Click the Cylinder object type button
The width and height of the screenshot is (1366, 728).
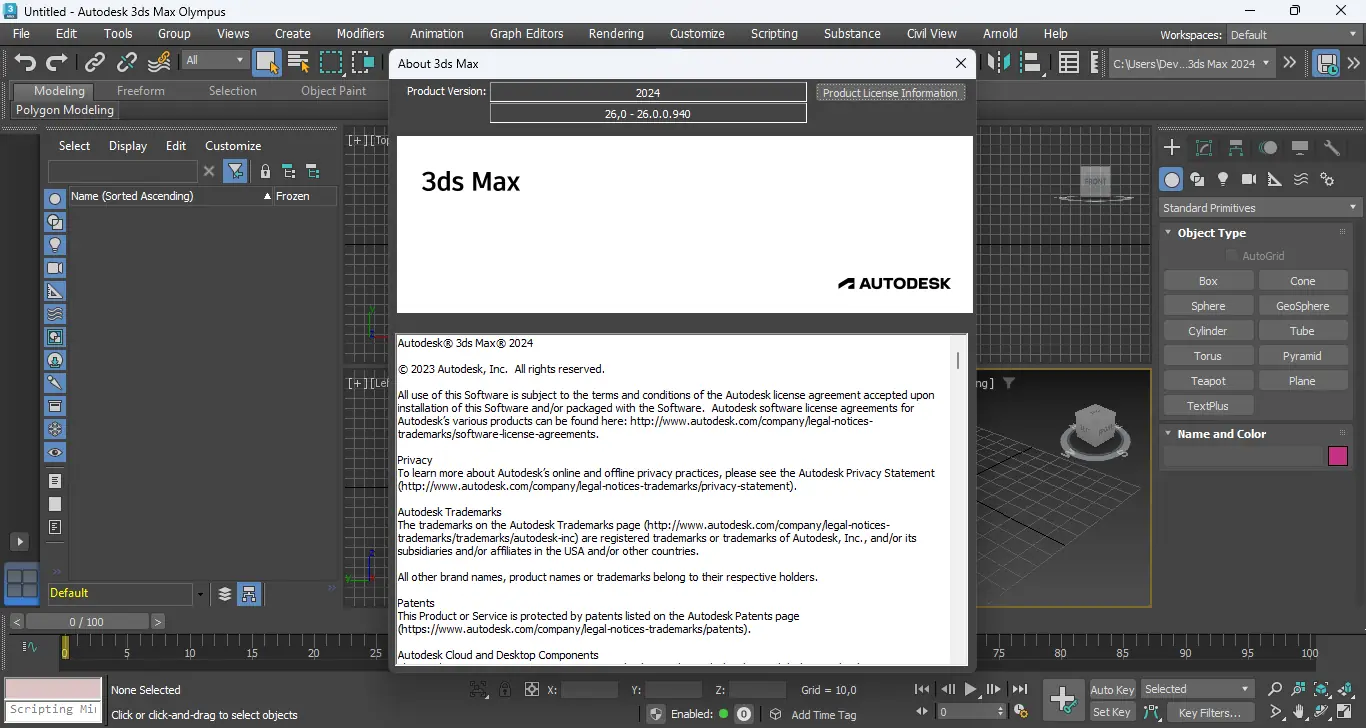[1208, 331]
